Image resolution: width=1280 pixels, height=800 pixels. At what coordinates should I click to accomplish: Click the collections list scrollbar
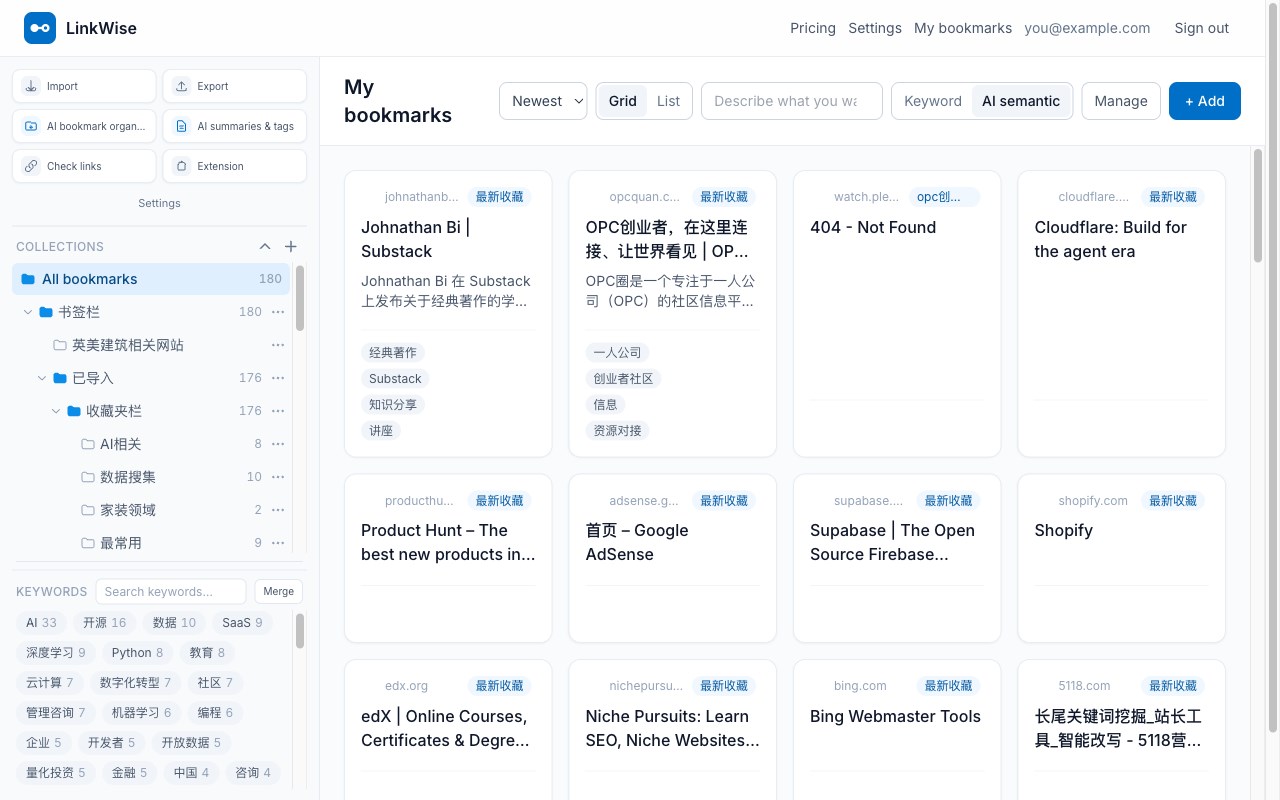click(300, 298)
